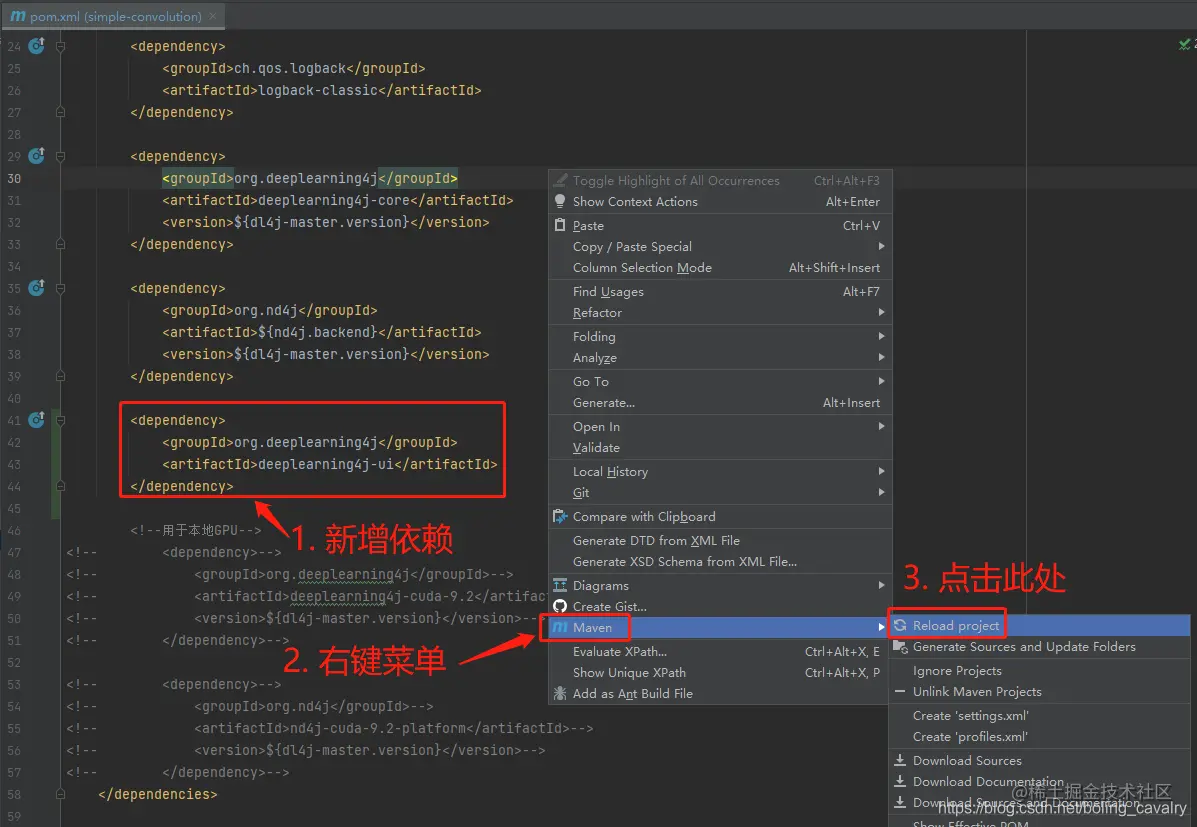Screen dimensions: 1197x827
Task: Click the Ant icon beside Add as Ant Build File
Action: click(560, 693)
